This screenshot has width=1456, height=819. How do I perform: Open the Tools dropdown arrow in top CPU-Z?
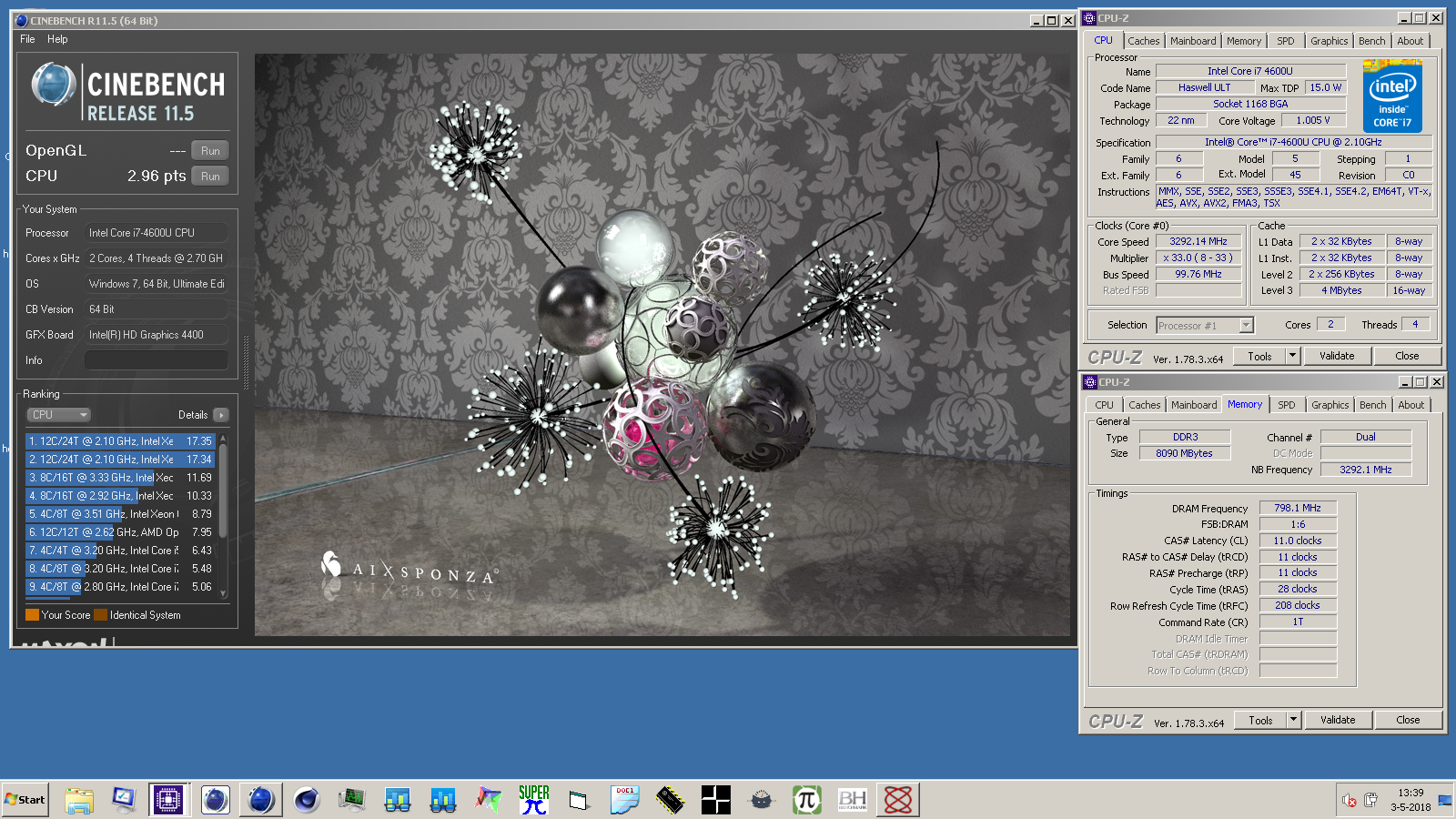1292,356
